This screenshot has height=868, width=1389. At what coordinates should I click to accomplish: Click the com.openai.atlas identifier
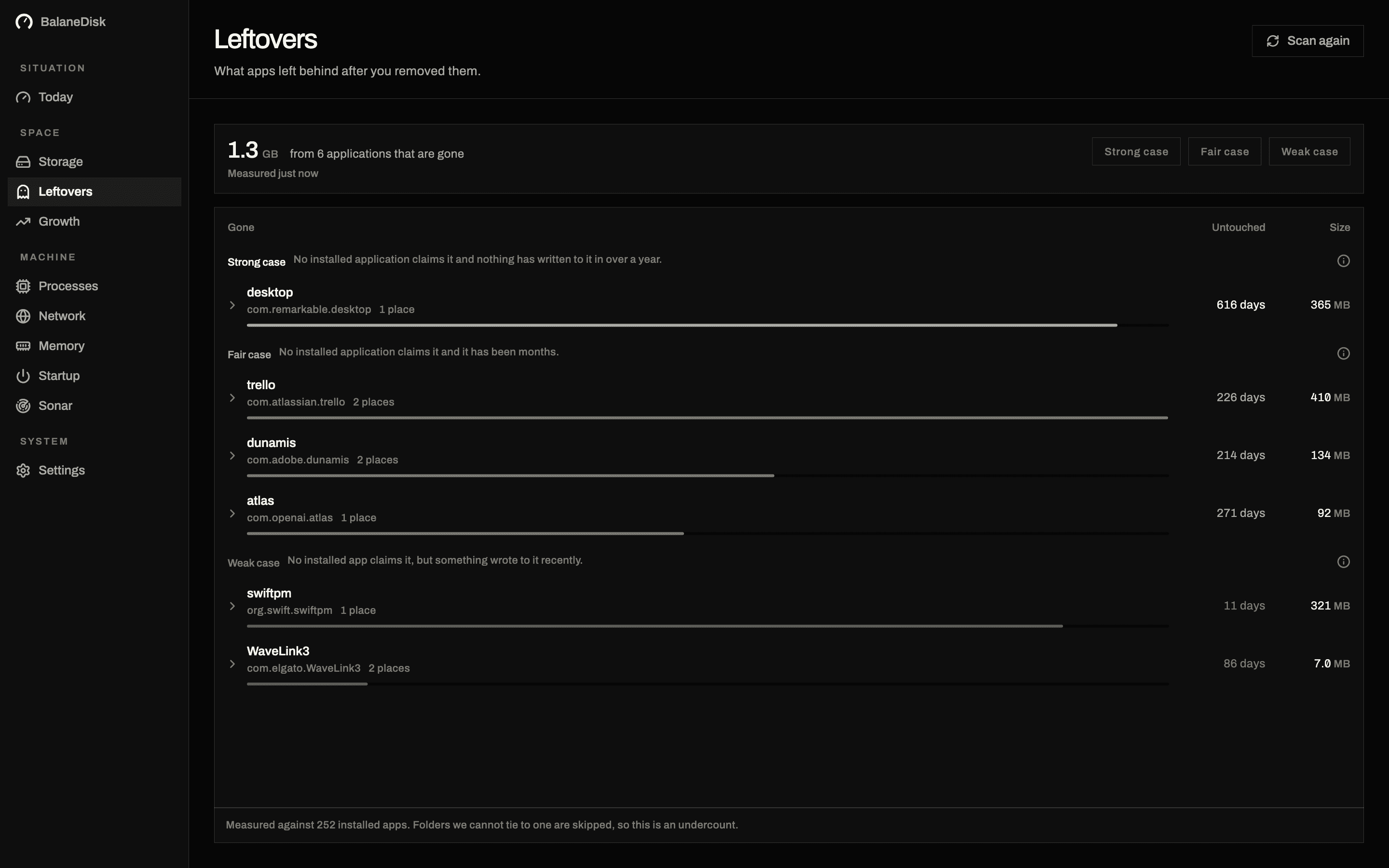pyautogui.click(x=290, y=518)
